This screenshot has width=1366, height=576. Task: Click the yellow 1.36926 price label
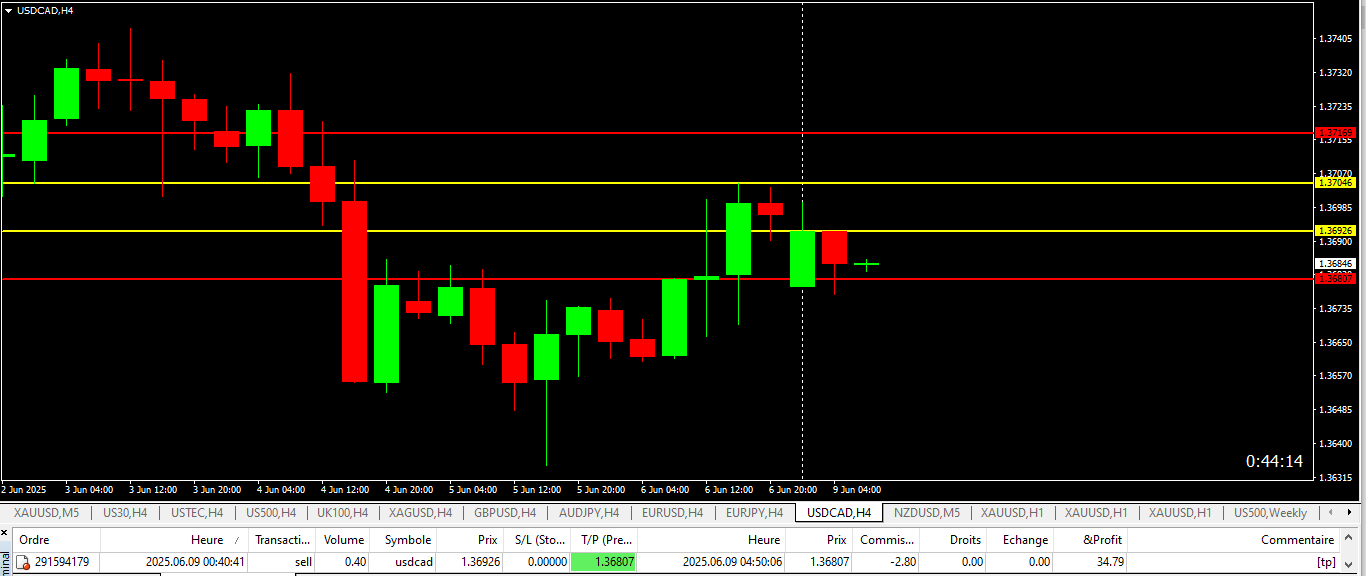[1336, 231]
